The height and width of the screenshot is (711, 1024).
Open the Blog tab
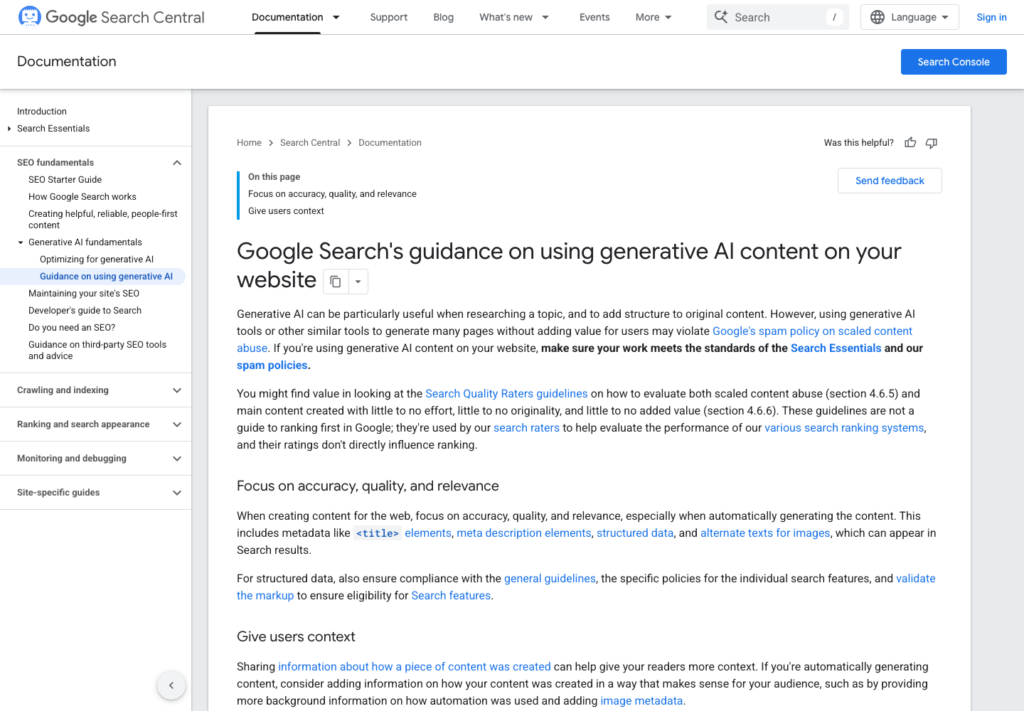point(443,17)
